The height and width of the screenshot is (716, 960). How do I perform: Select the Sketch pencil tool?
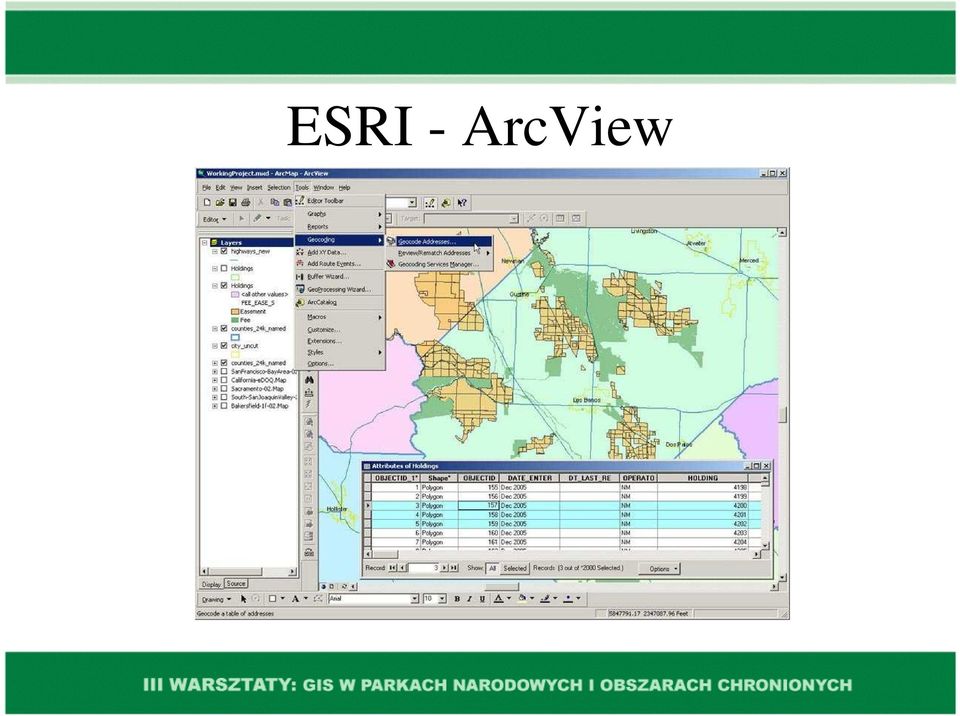click(258, 219)
